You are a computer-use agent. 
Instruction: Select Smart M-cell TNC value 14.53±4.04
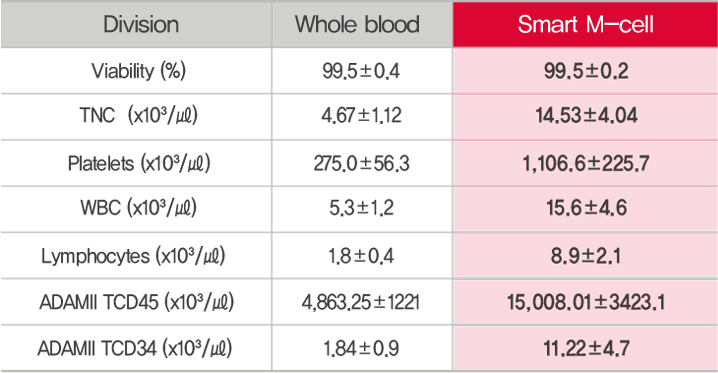[586, 115]
